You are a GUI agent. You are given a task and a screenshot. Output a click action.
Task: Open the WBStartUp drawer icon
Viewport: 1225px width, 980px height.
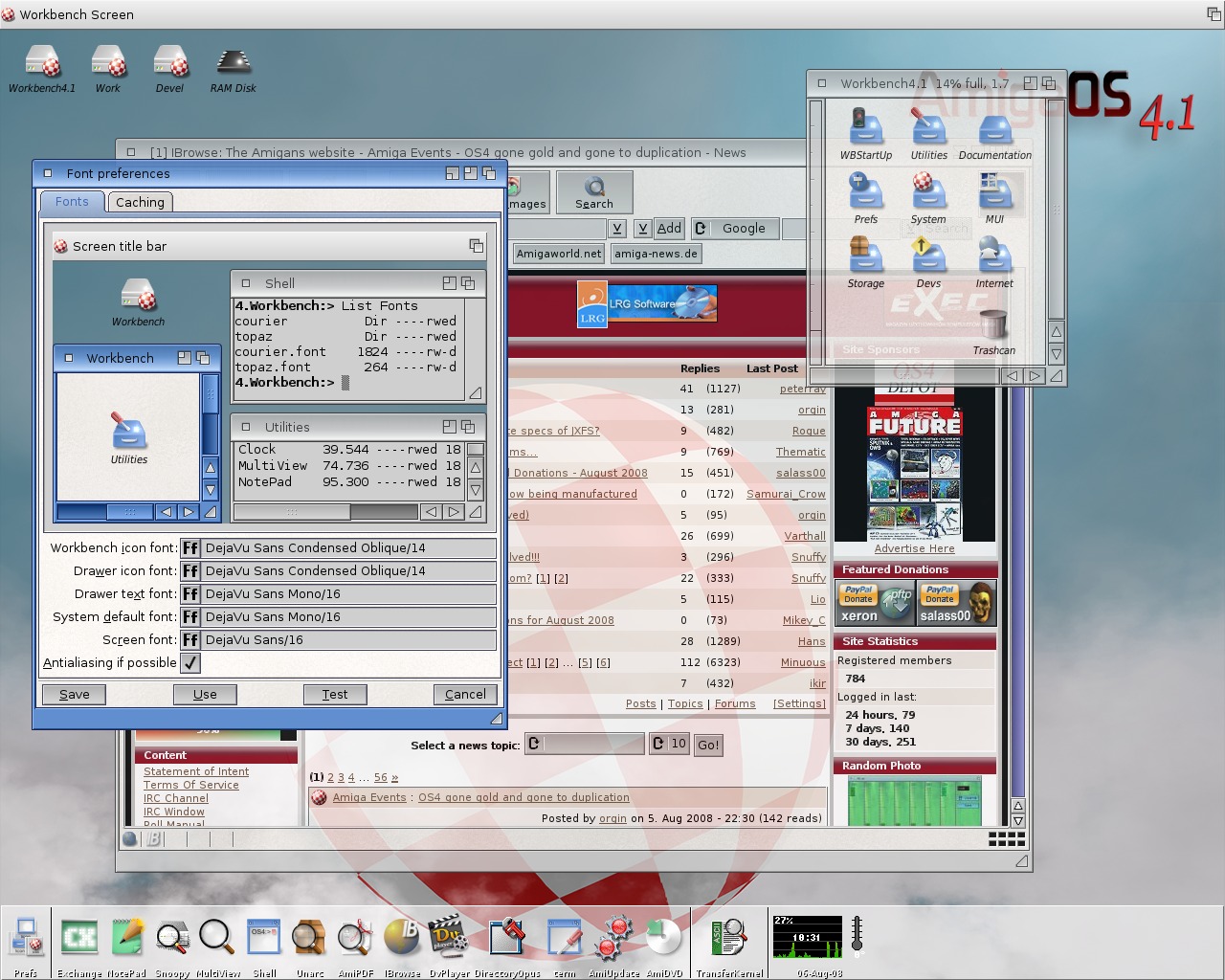coord(865,129)
